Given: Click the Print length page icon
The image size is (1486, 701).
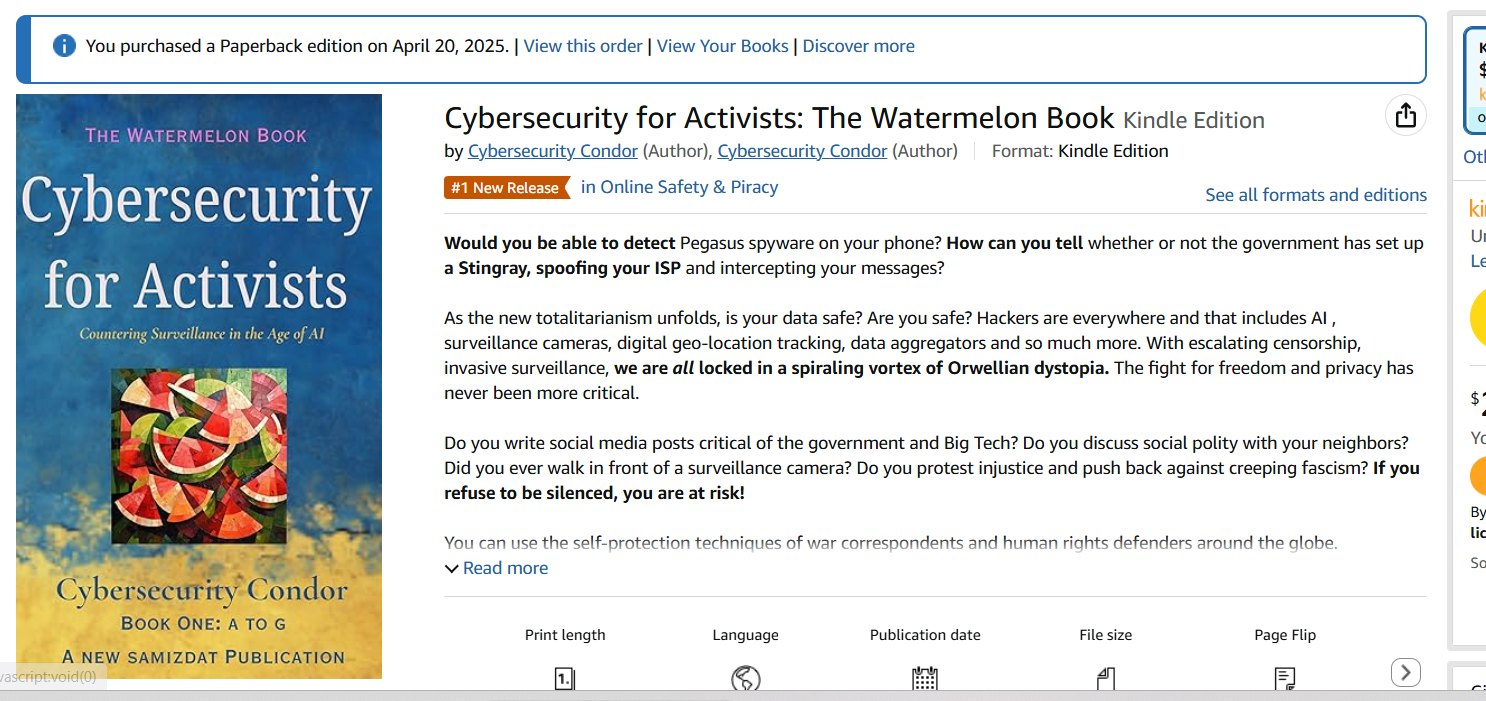Looking at the screenshot, I should 565,680.
